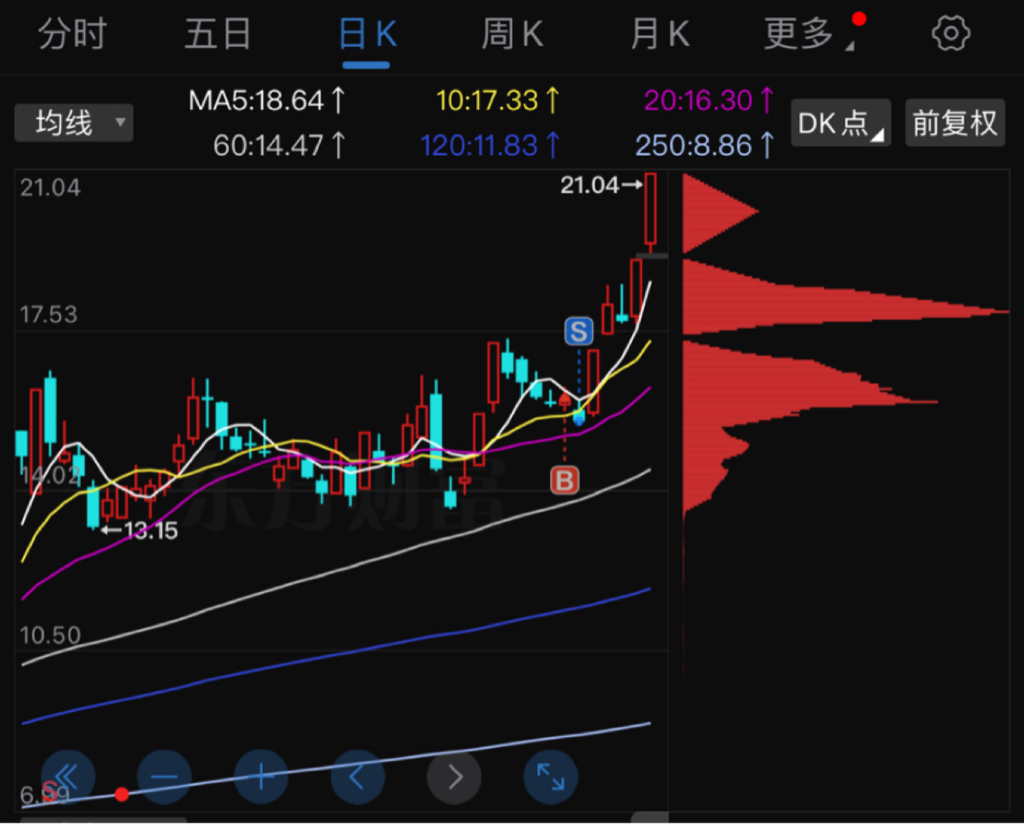Zoom in chart with plus button
Image resolution: width=1024 pixels, height=824 pixels.
261,777
